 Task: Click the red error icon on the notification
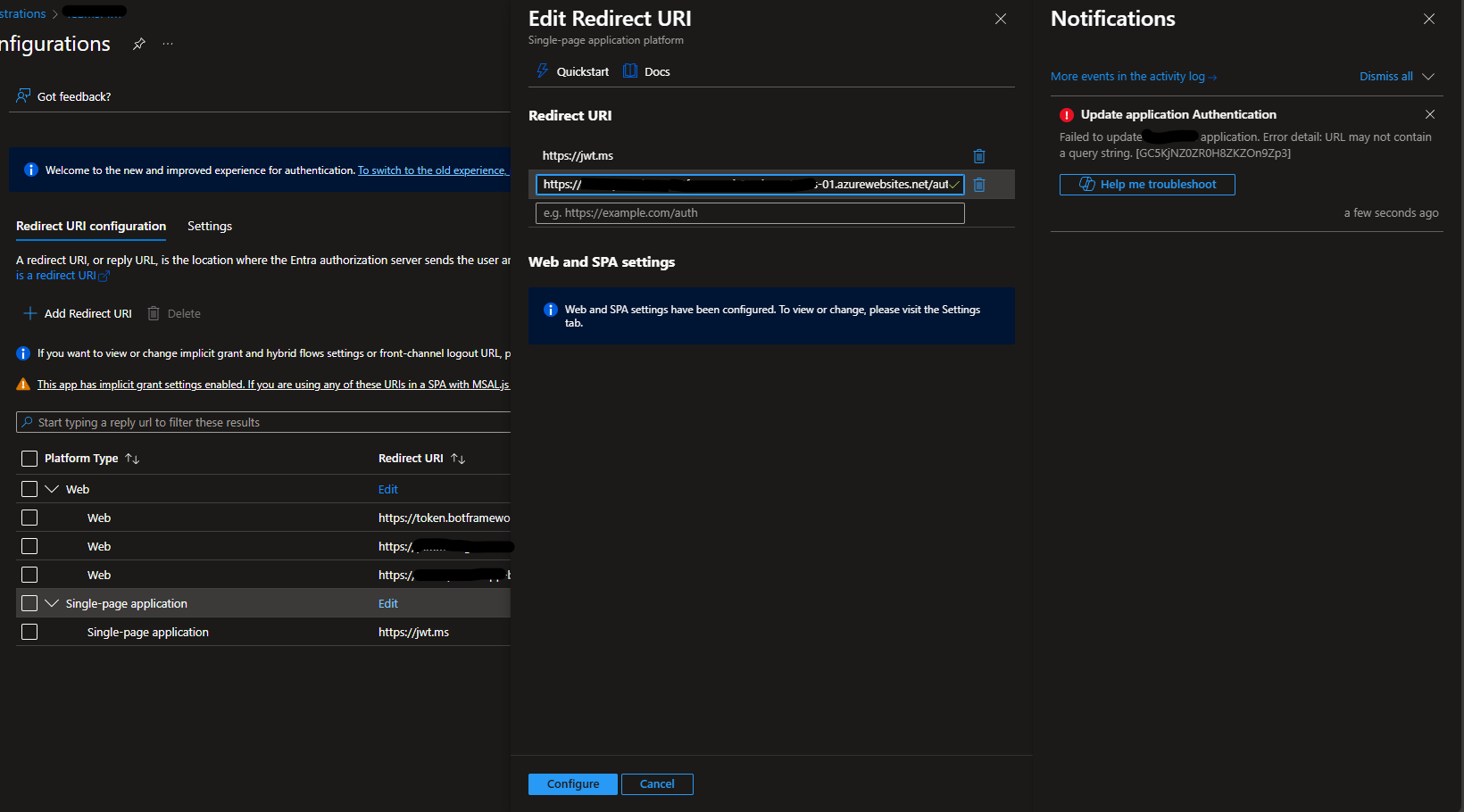click(1067, 115)
